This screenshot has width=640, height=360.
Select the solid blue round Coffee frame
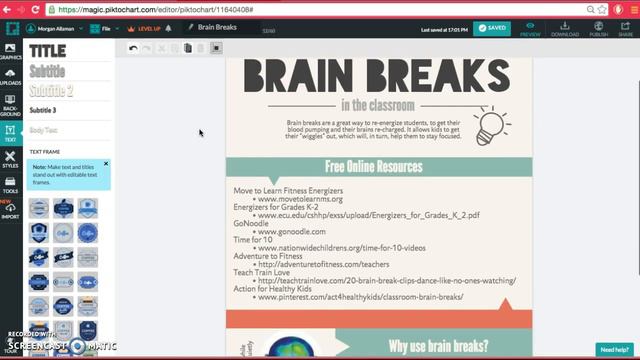[x=88, y=233]
